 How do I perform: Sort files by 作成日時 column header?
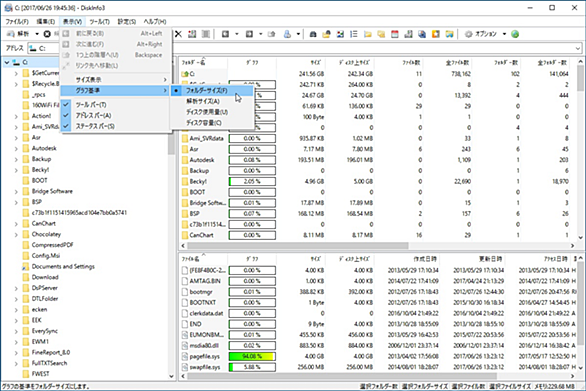pos(407,259)
